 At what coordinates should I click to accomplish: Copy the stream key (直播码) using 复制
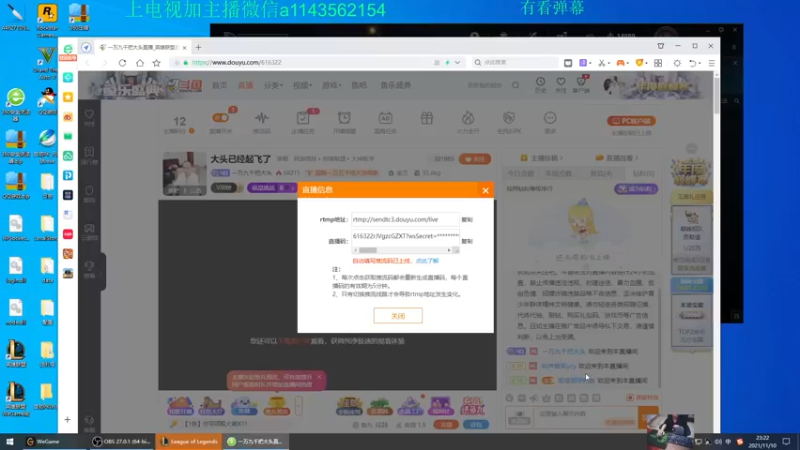(467, 241)
